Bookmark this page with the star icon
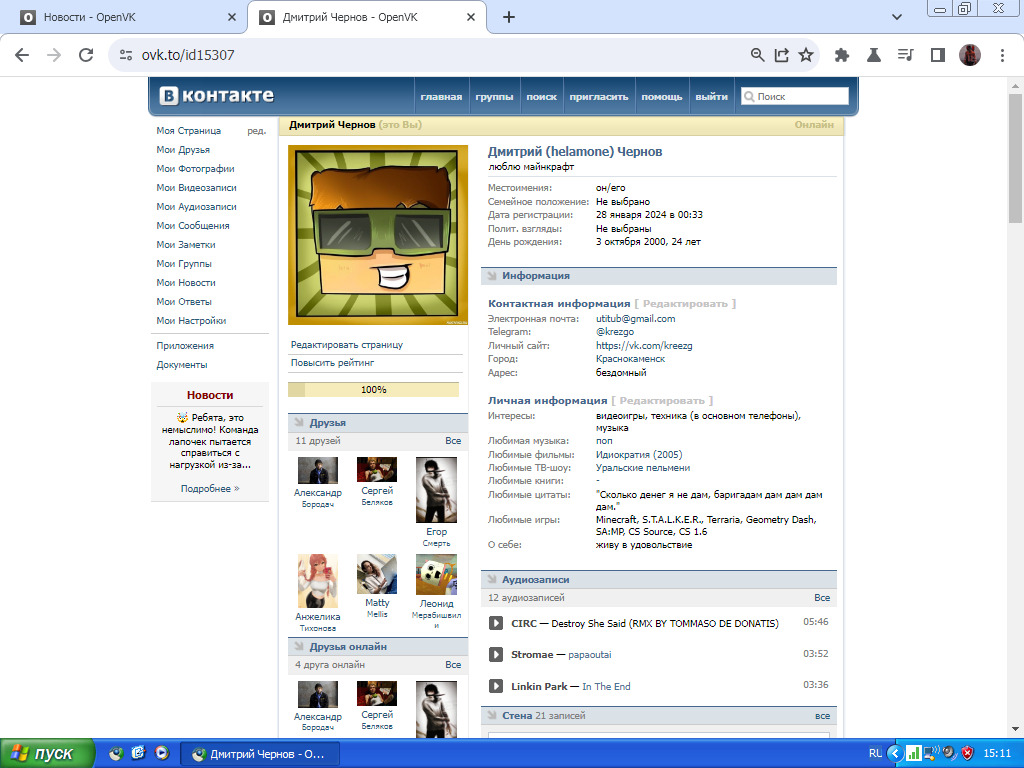This screenshot has width=1024, height=768. tap(806, 55)
